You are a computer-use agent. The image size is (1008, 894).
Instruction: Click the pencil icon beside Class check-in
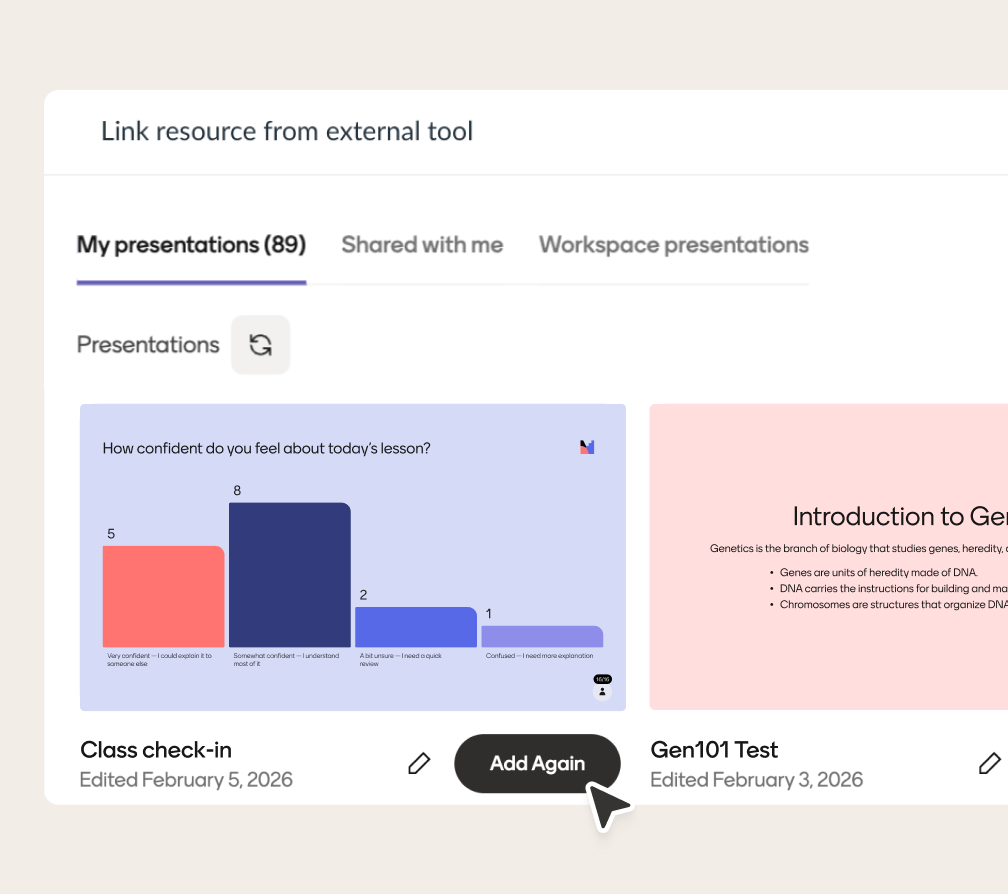coord(419,763)
